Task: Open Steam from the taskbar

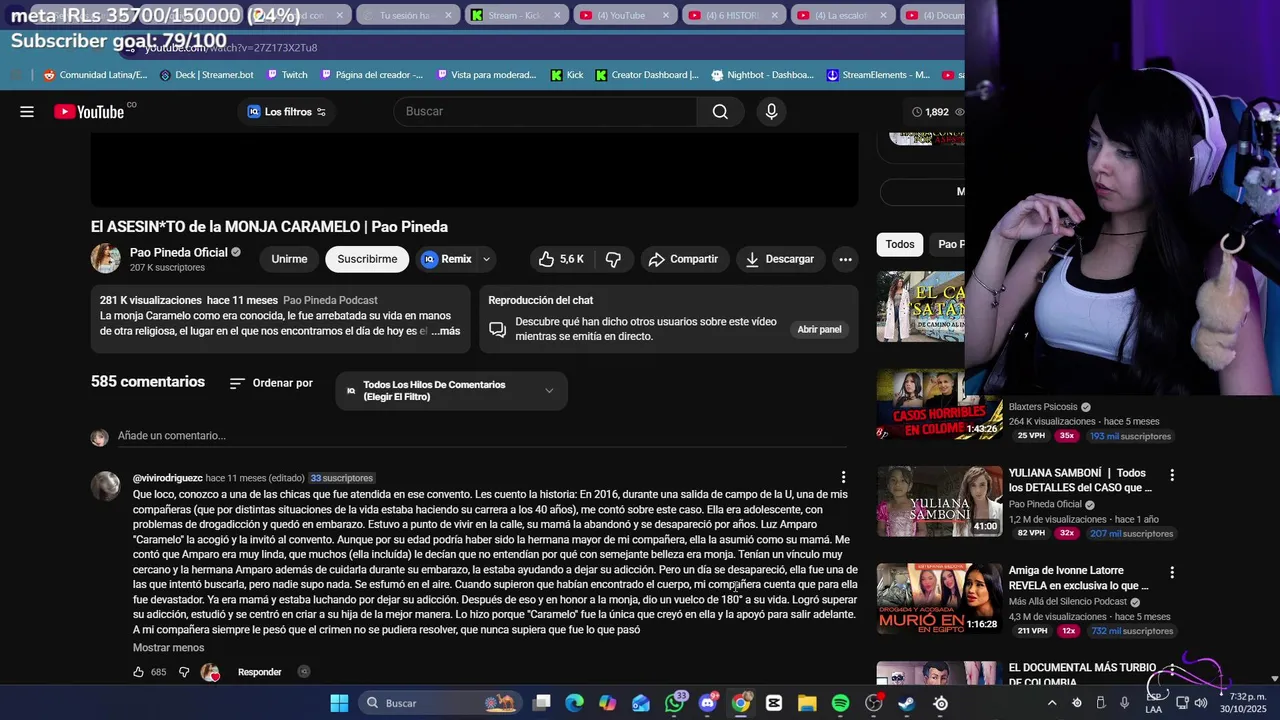Action: pos(906,703)
